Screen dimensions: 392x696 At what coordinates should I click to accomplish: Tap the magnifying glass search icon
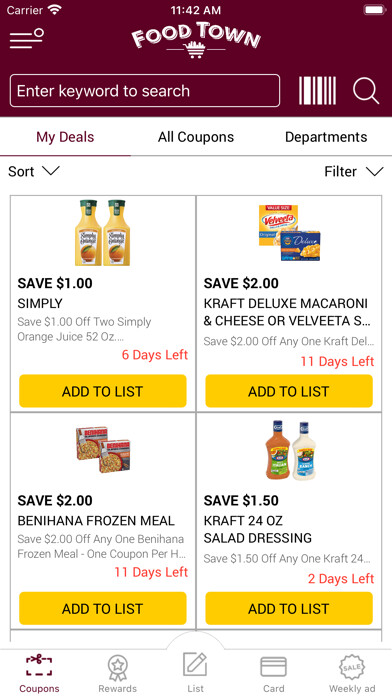tap(366, 91)
